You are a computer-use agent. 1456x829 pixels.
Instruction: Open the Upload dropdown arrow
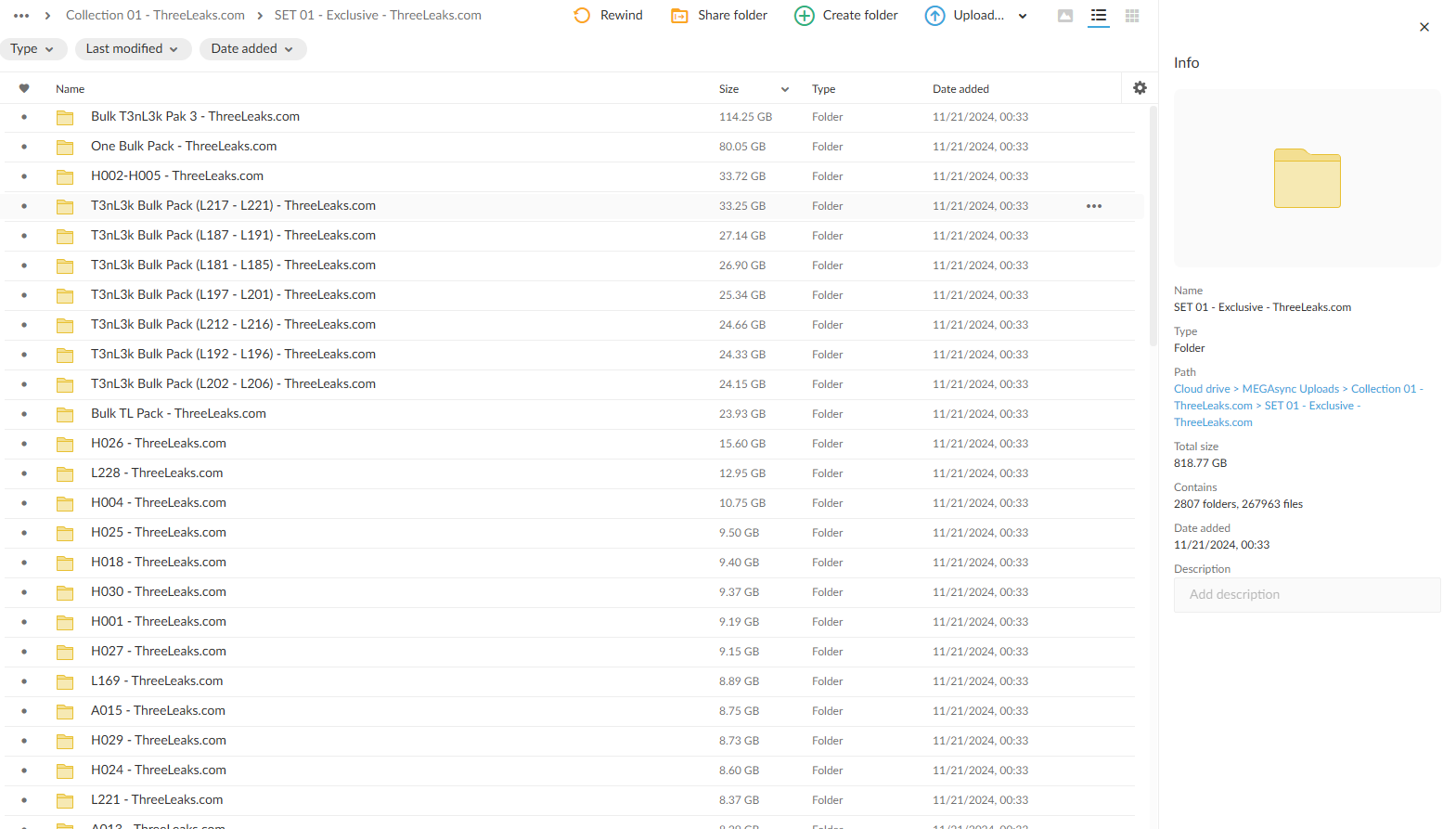(1023, 16)
